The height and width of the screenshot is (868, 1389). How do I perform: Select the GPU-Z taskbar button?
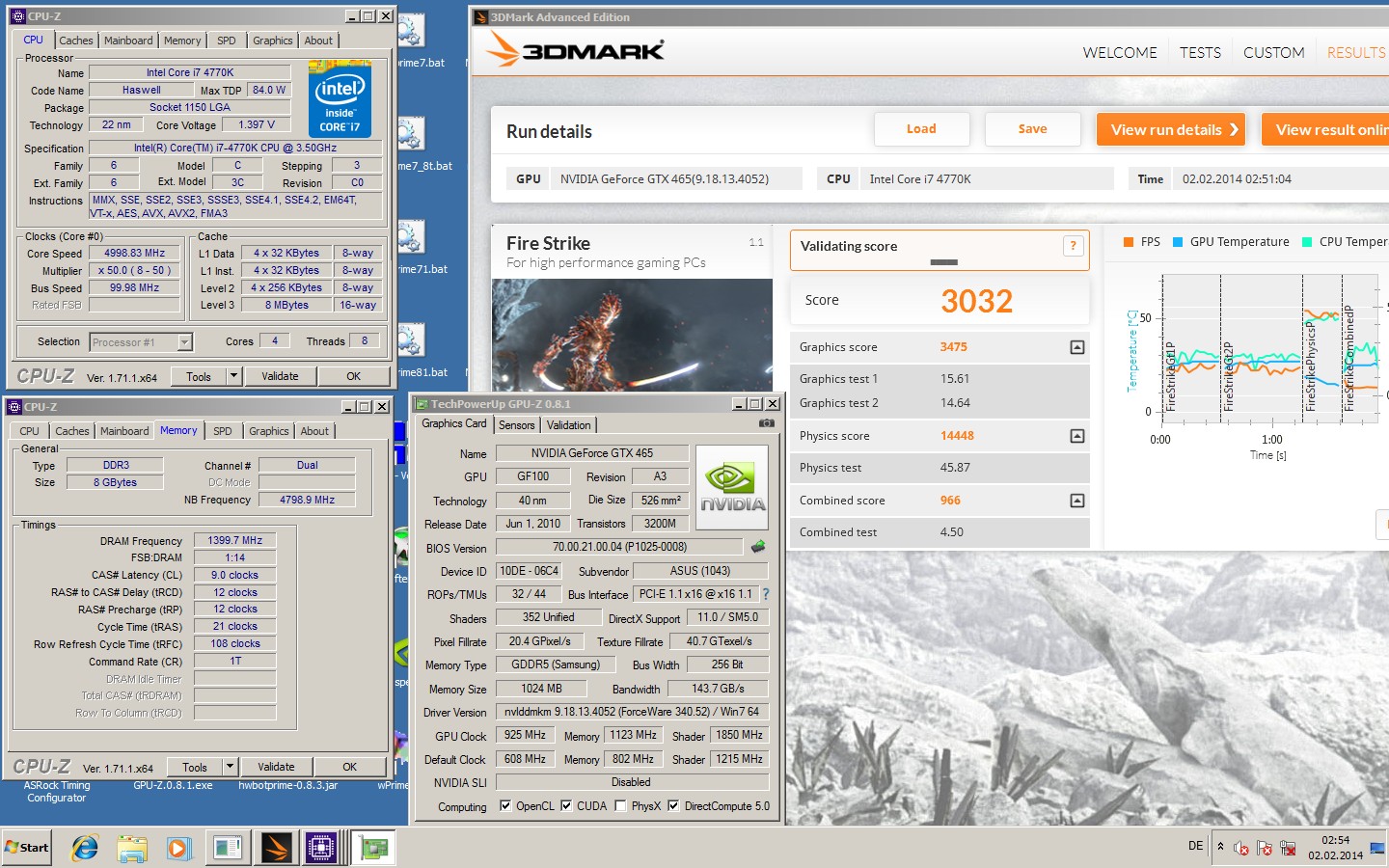coord(373,848)
